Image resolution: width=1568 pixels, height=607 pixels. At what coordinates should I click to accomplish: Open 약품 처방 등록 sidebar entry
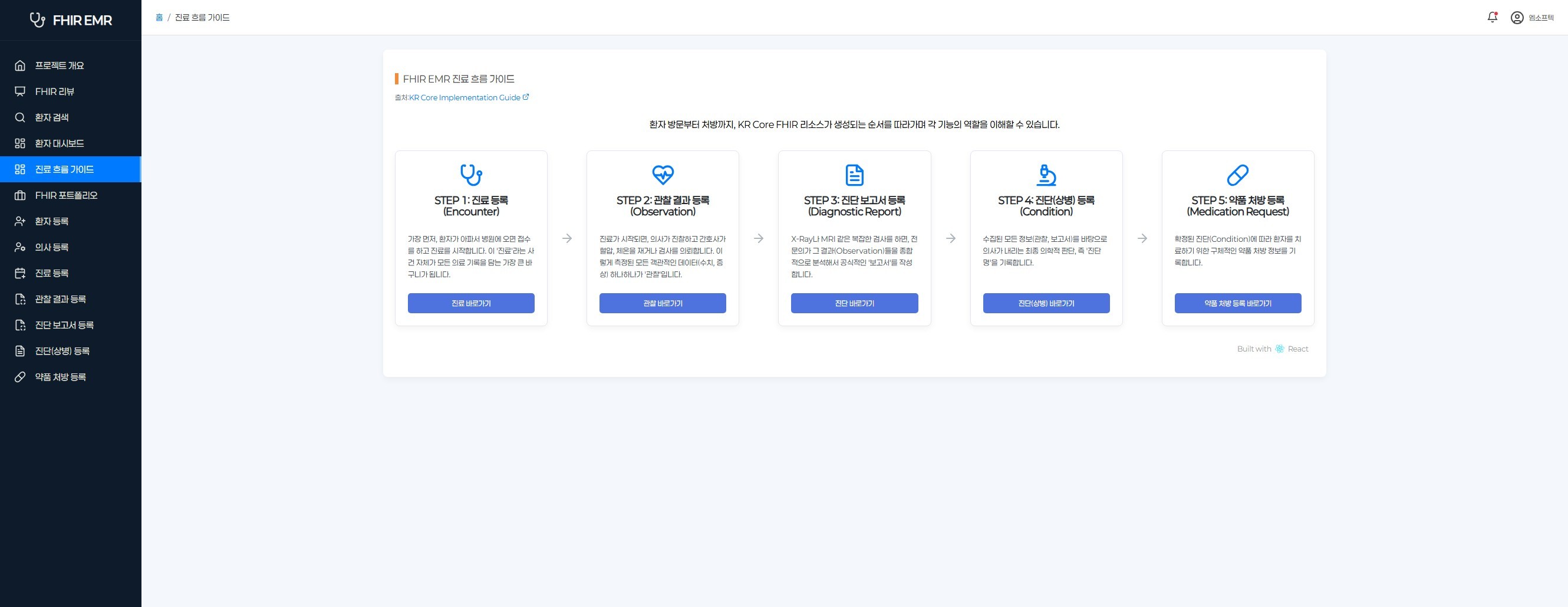click(71, 377)
